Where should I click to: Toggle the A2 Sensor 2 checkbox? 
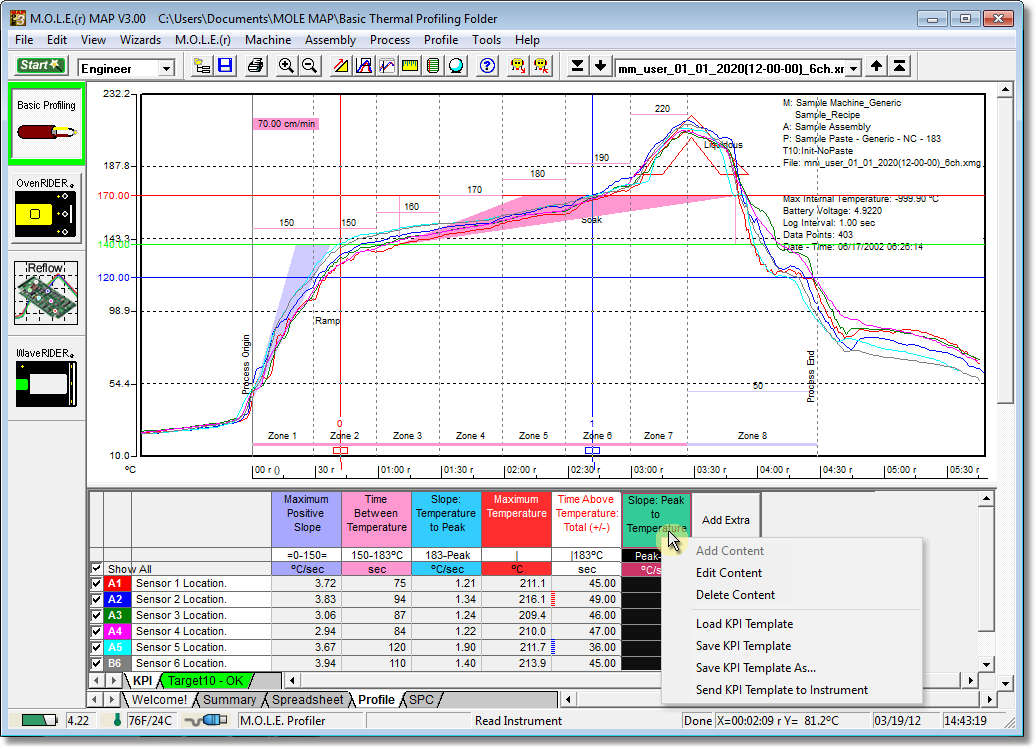(96, 599)
